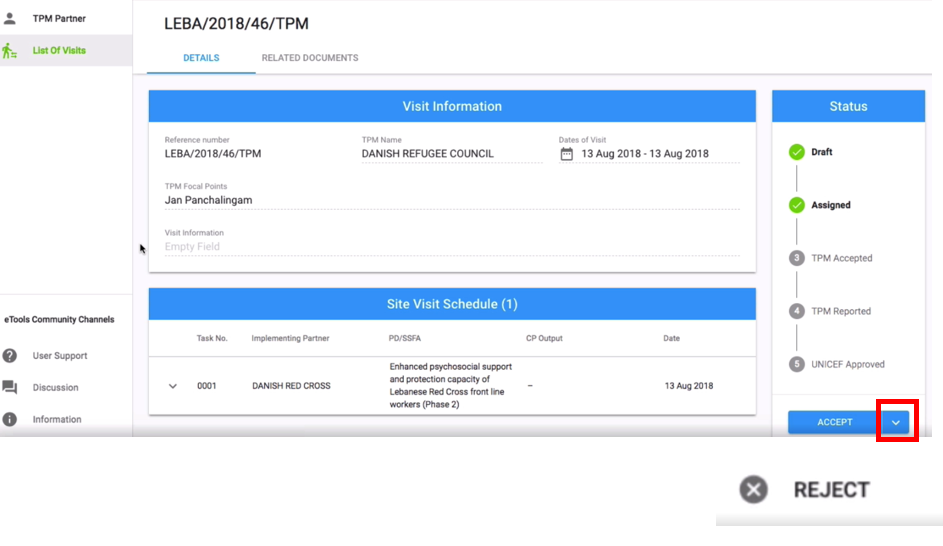Viewport: 943px width, 546px height.
Task: Click the green Assigned status checkmark
Action: [x=797, y=205]
